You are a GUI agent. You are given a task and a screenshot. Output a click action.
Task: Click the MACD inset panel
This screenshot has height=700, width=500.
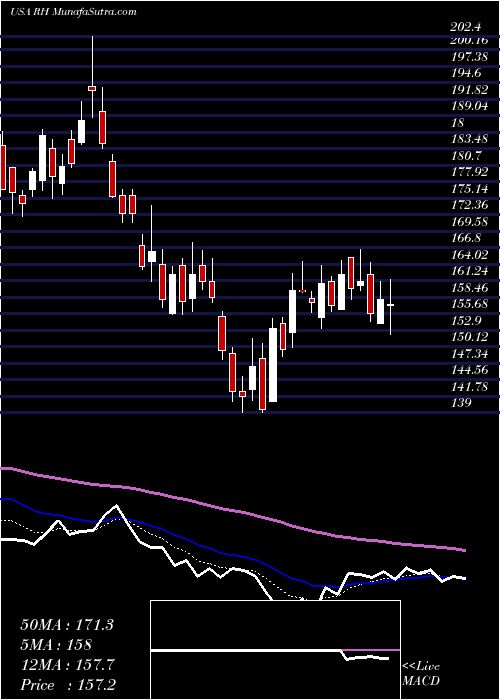pyautogui.click(x=275, y=650)
